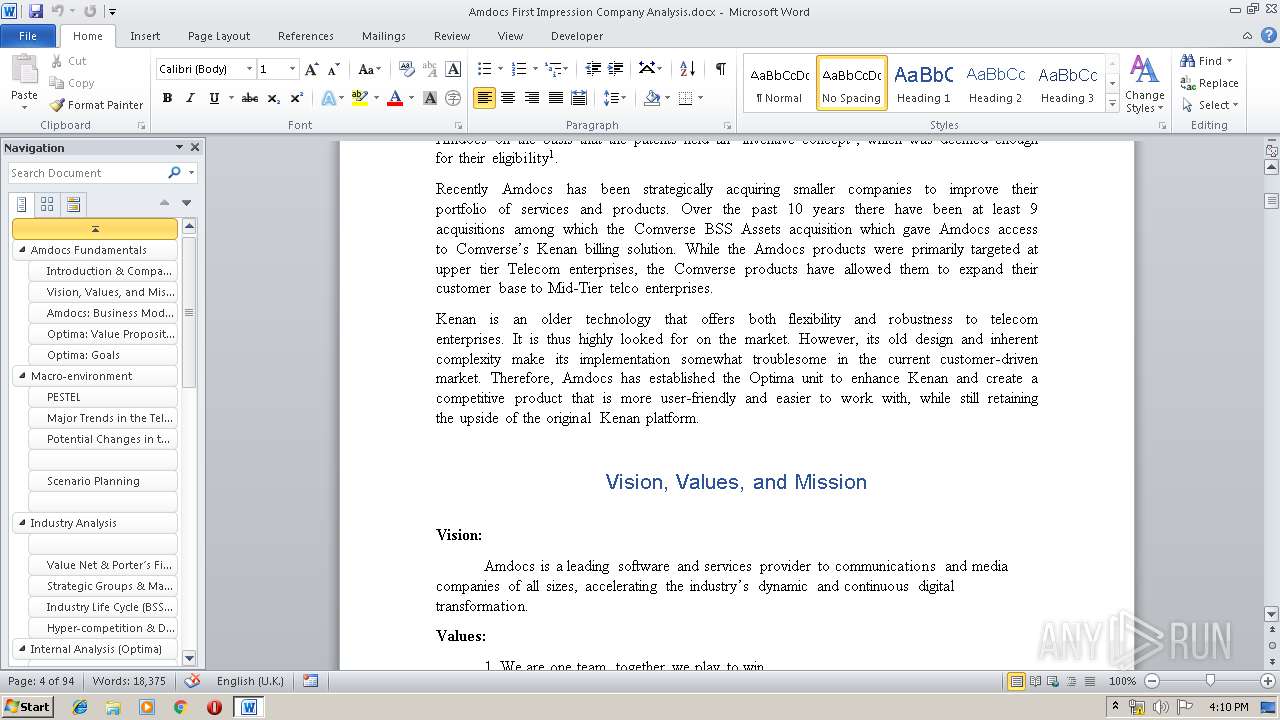
Task: Browse search results in navigation pane
Action: coord(73,205)
